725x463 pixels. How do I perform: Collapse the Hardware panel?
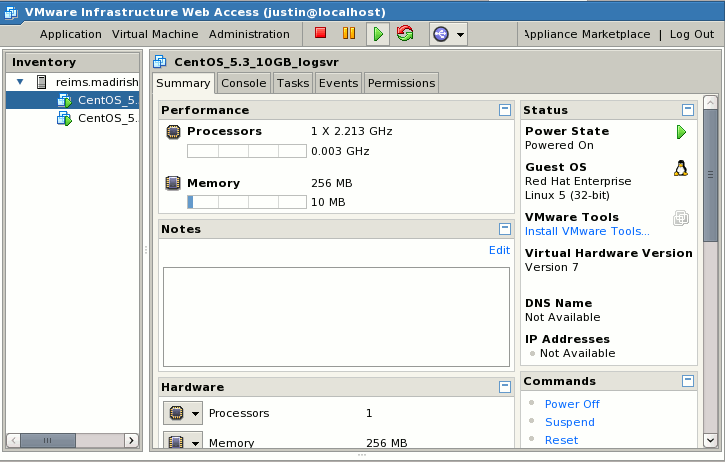[504, 387]
